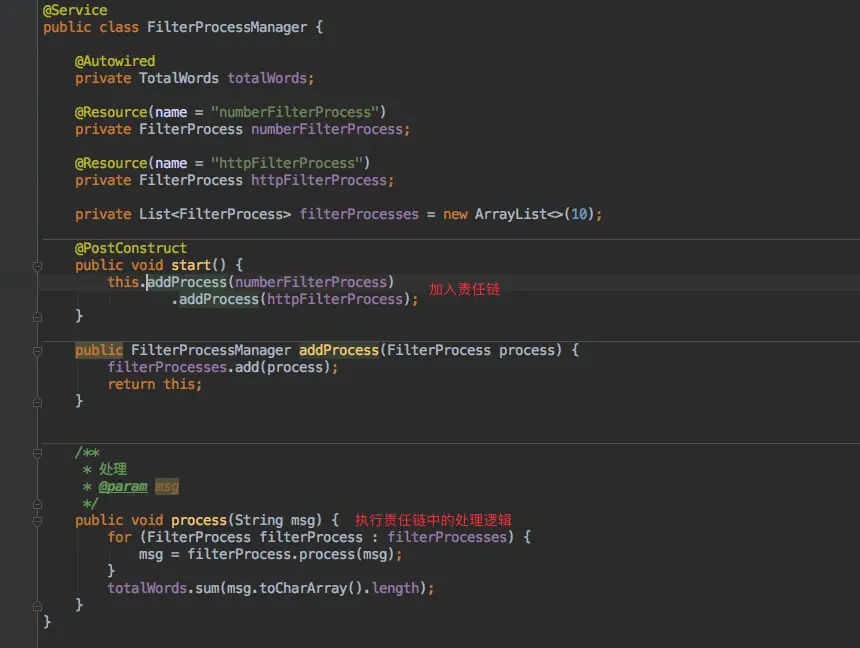Click sum in totalWords.sum call
The height and width of the screenshot is (648, 860).
point(207,588)
